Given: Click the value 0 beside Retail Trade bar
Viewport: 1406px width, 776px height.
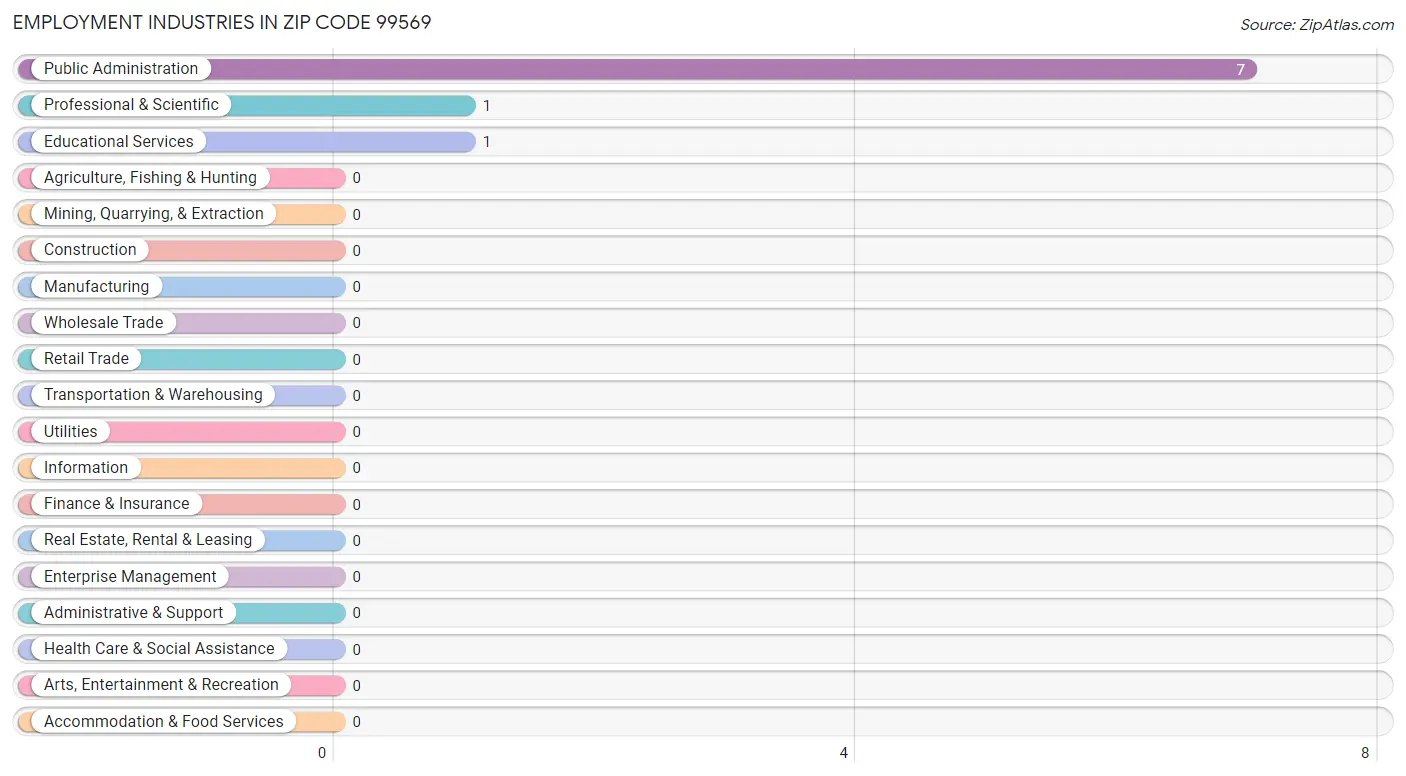Looking at the screenshot, I should pyautogui.click(x=357, y=360).
